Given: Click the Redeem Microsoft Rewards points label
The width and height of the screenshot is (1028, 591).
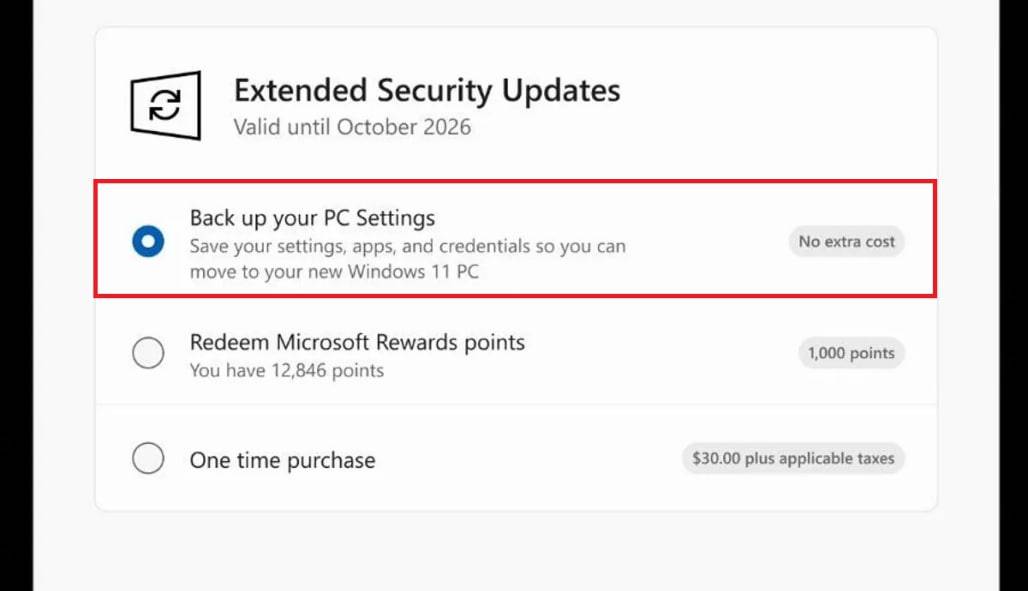Looking at the screenshot, I should [x=357, y=342].
